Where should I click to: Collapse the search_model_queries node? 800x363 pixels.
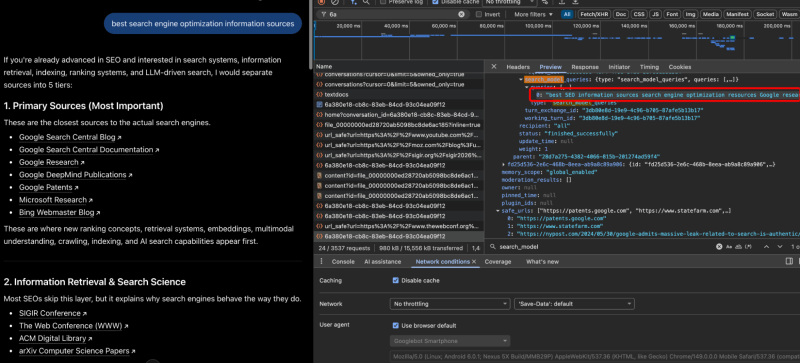click(521, 80)
